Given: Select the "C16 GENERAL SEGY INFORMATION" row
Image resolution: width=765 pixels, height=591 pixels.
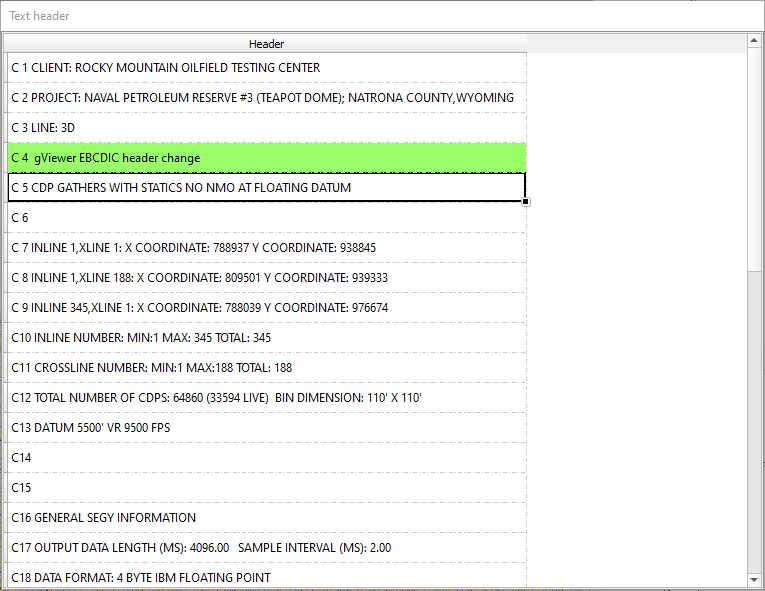Looking at the screenshot, I should point(267,518).
